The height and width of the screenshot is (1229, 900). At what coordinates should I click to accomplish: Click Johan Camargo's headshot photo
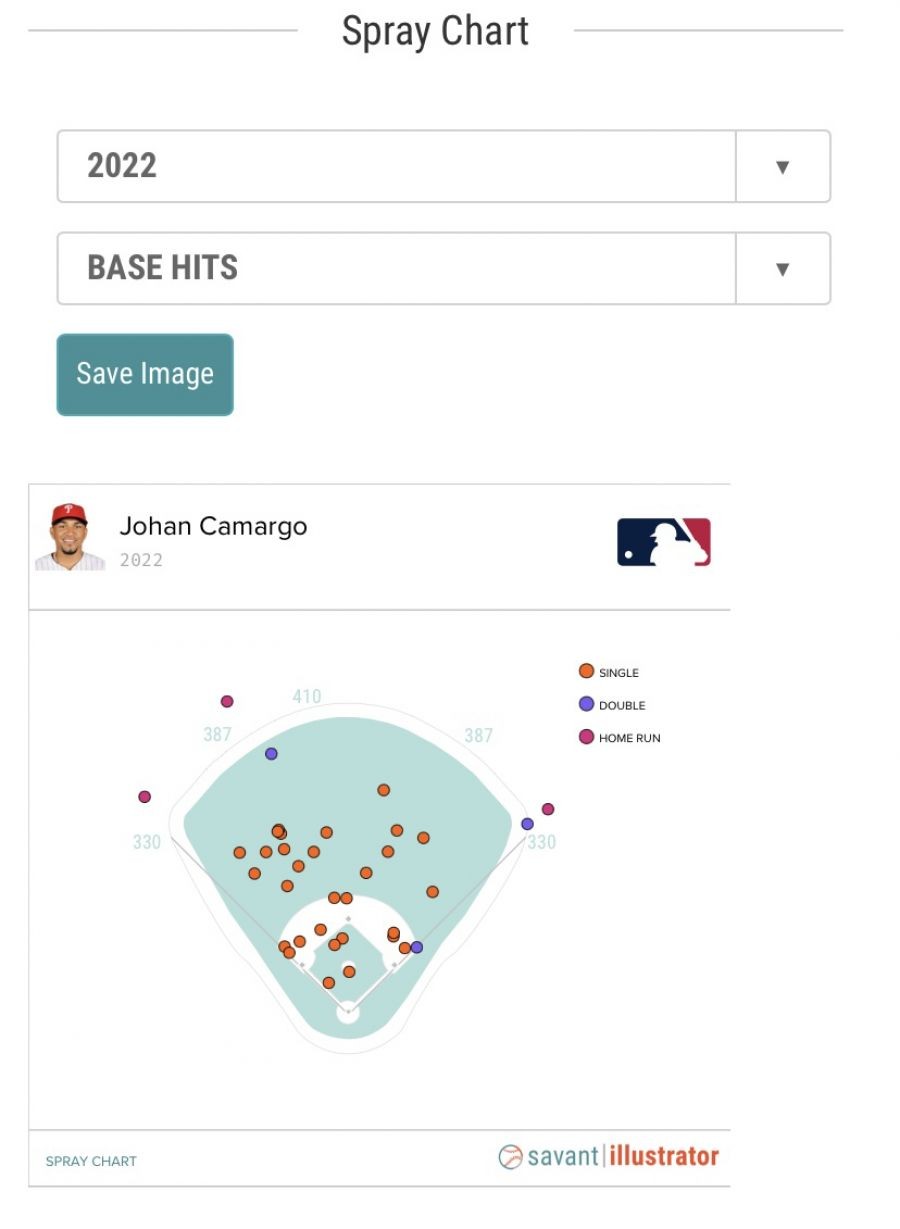tap(70, 537)
